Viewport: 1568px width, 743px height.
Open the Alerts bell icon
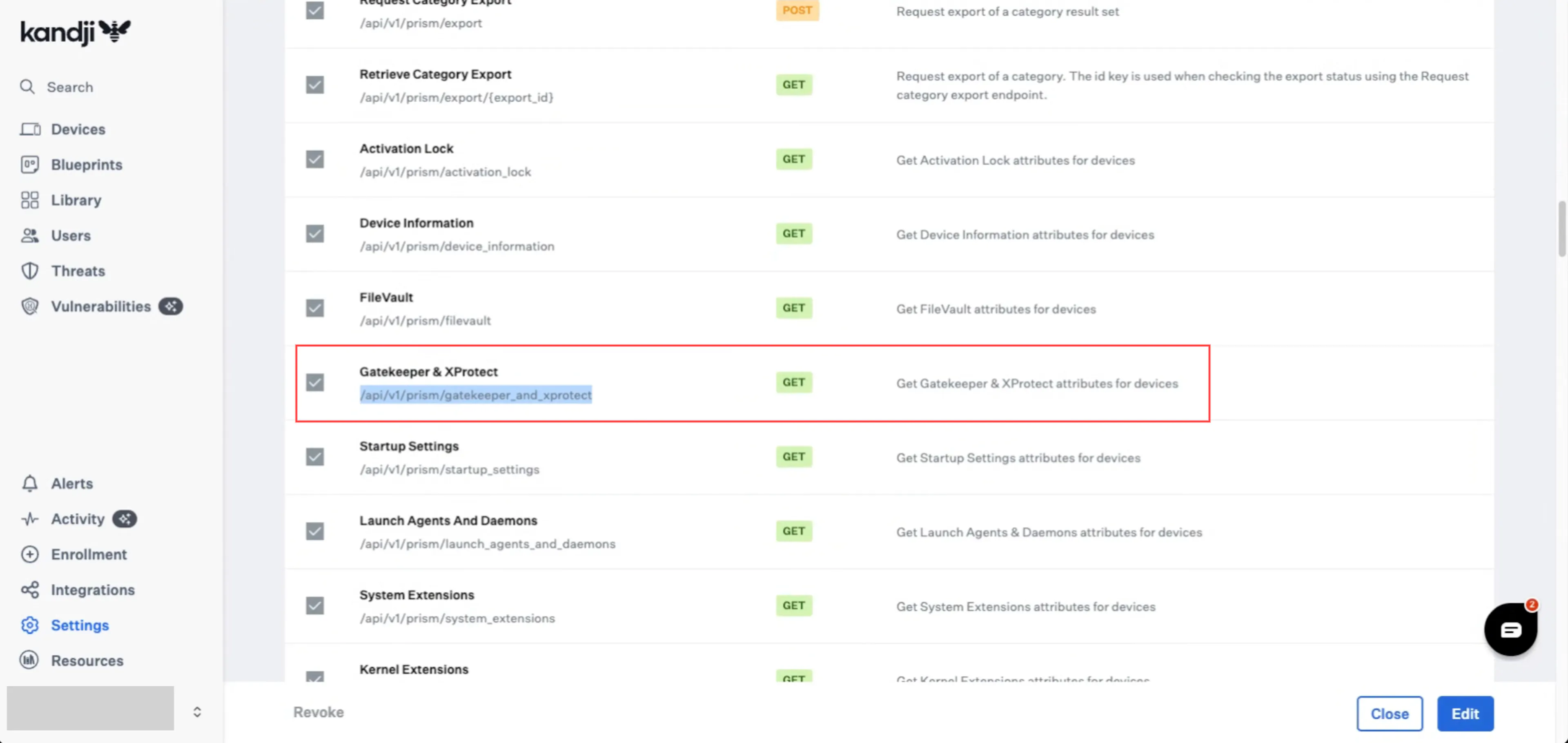tap(30, 484)
